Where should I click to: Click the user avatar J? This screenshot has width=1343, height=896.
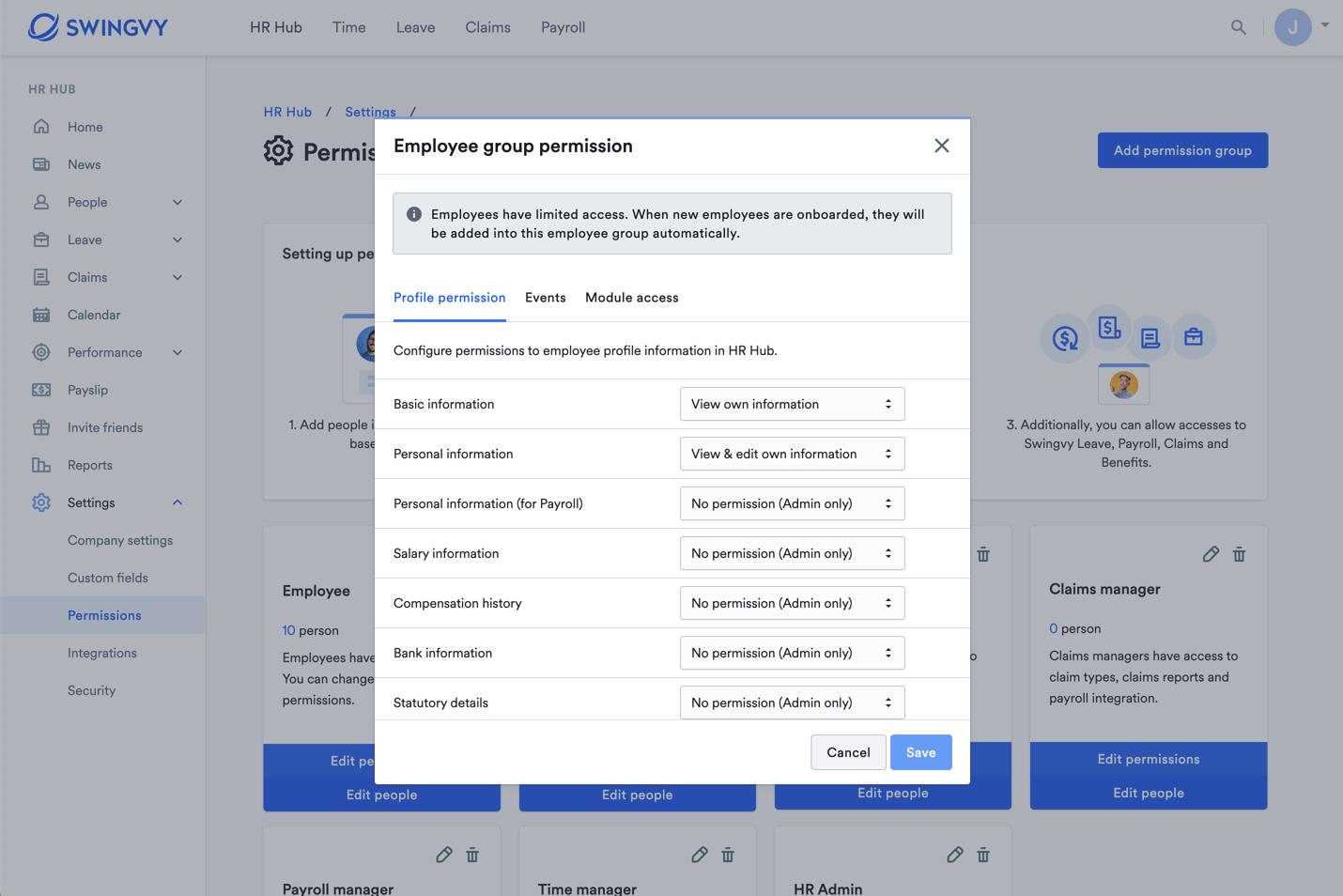pos(1292,27)
